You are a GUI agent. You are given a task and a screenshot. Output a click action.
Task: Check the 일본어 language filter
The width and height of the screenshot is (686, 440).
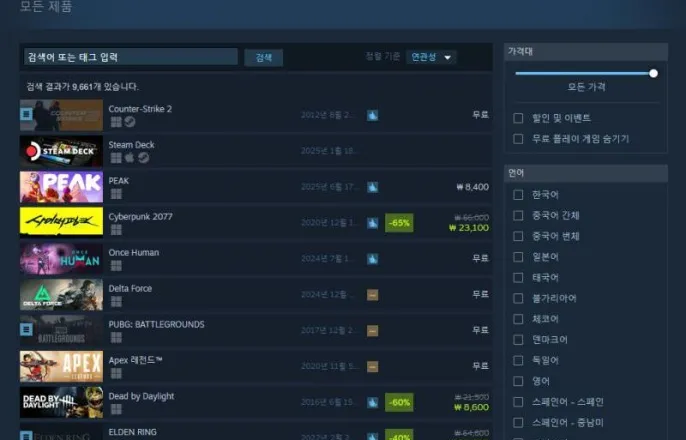click(518, 257)
